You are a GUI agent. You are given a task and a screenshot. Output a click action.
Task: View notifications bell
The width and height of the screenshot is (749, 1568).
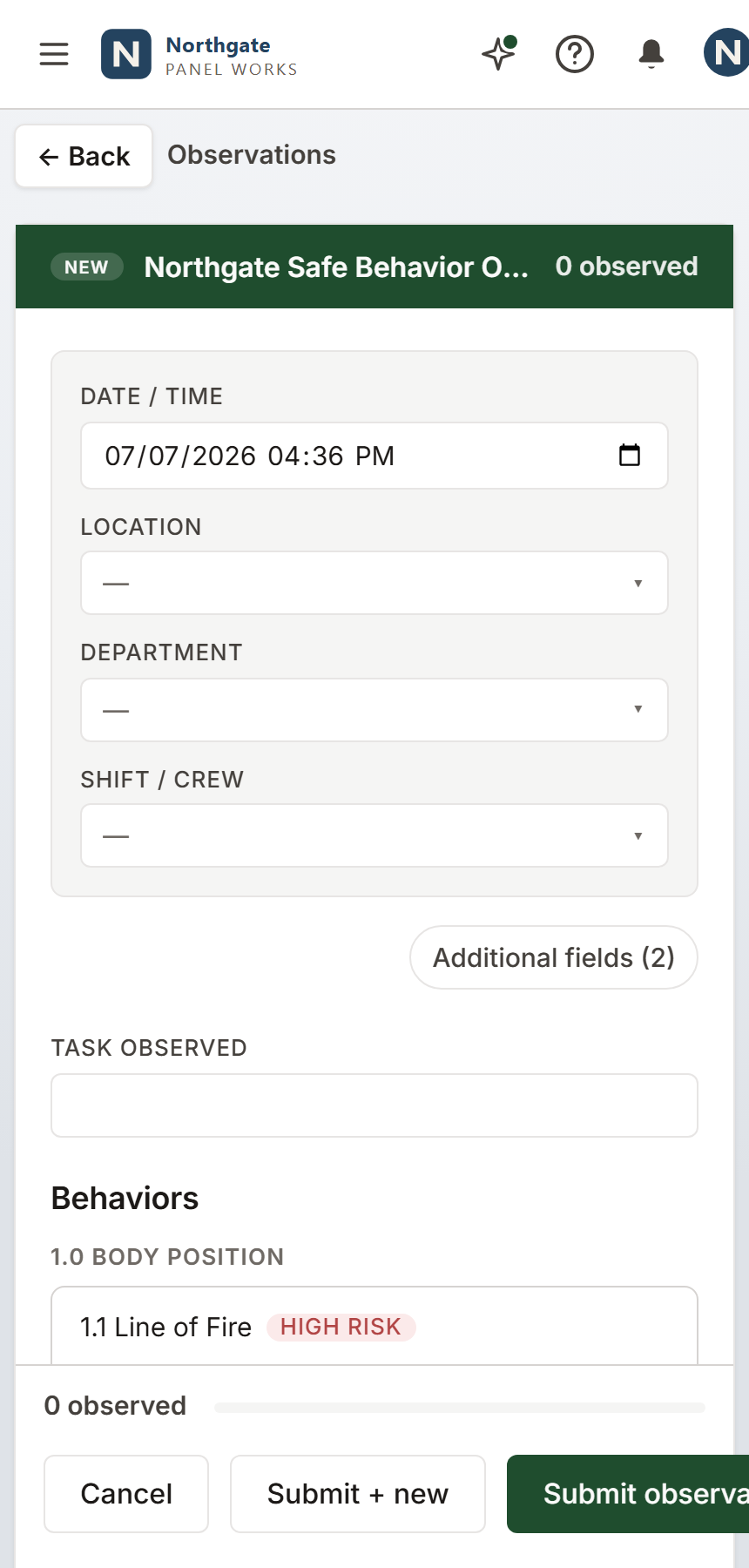(x=651, y=54)
